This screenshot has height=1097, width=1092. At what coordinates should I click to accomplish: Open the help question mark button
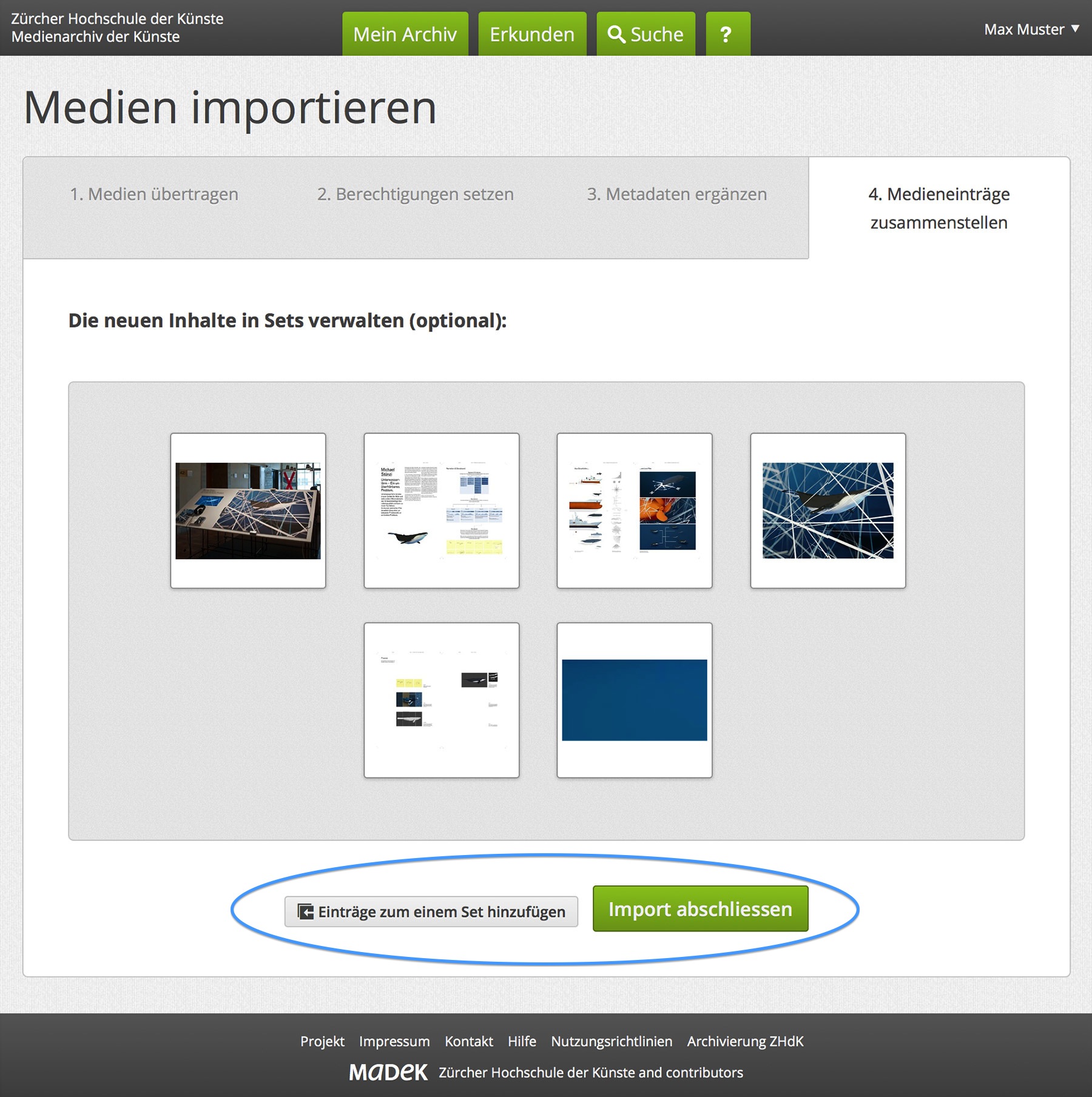(727, 34)
